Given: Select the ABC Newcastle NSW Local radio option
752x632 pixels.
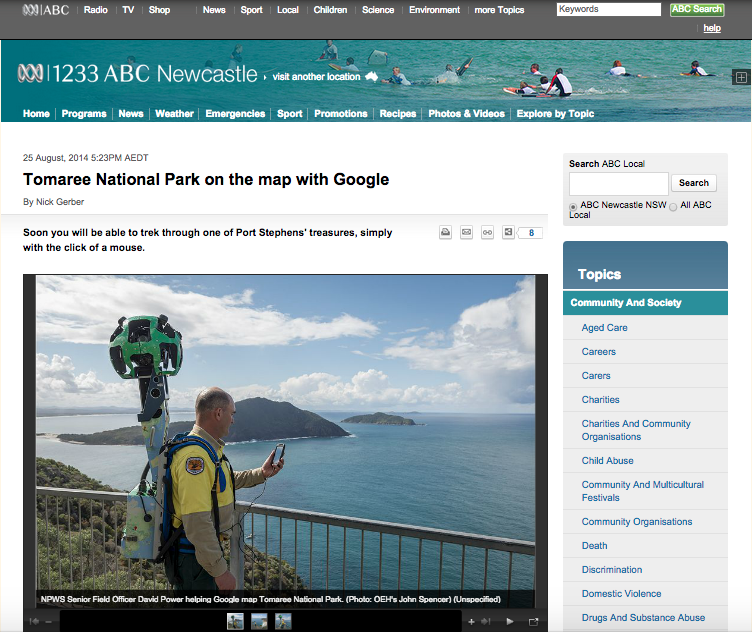Looking at the screenshot, I should point(573,207).
